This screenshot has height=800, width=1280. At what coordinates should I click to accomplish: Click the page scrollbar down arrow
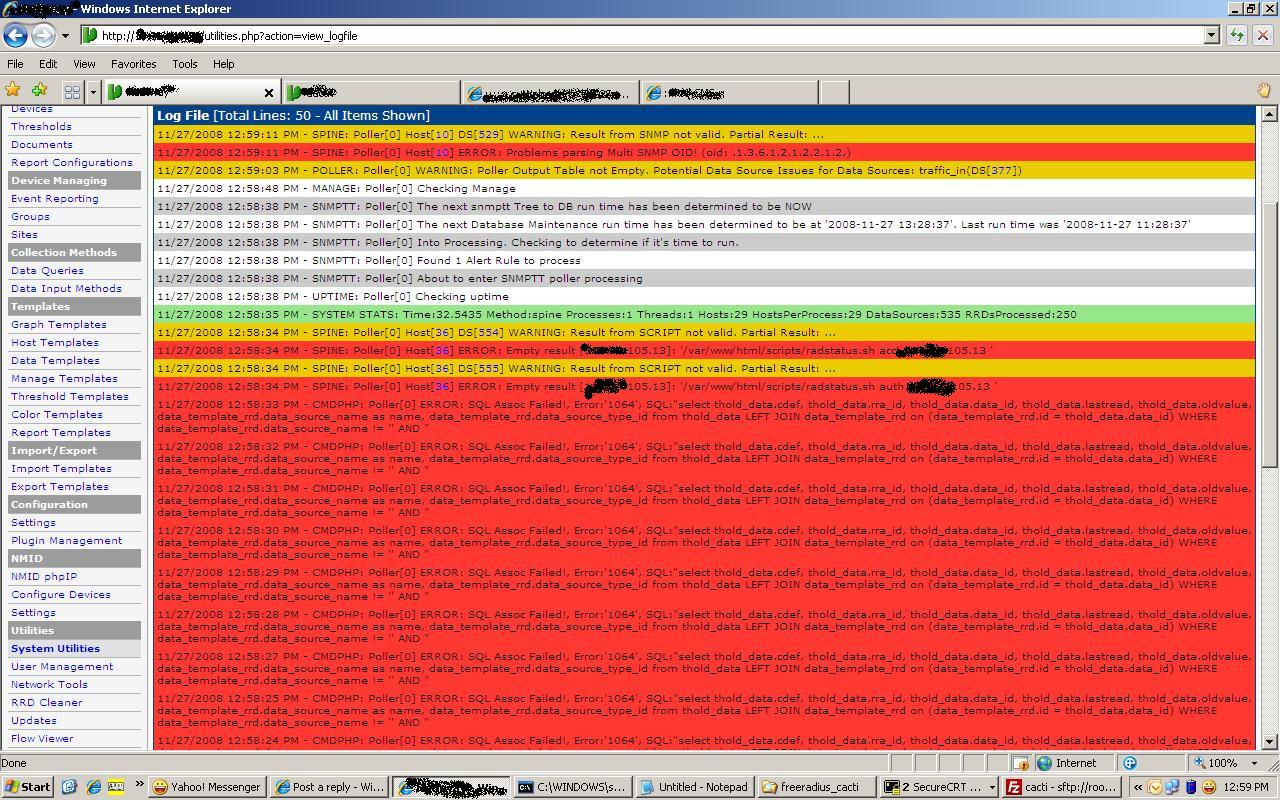click(x=1270, y=742)
